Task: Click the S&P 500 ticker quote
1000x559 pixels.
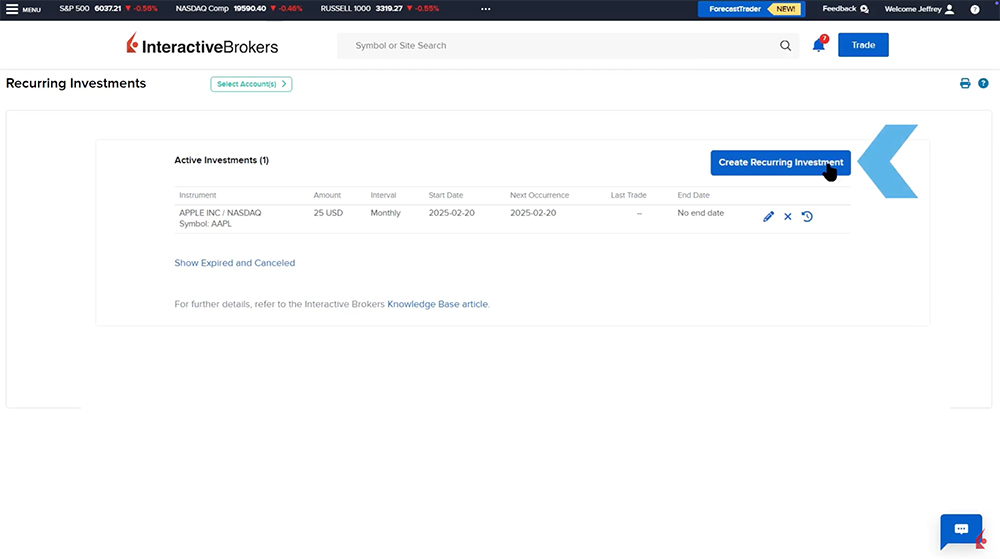Action: tap(108, 9)
